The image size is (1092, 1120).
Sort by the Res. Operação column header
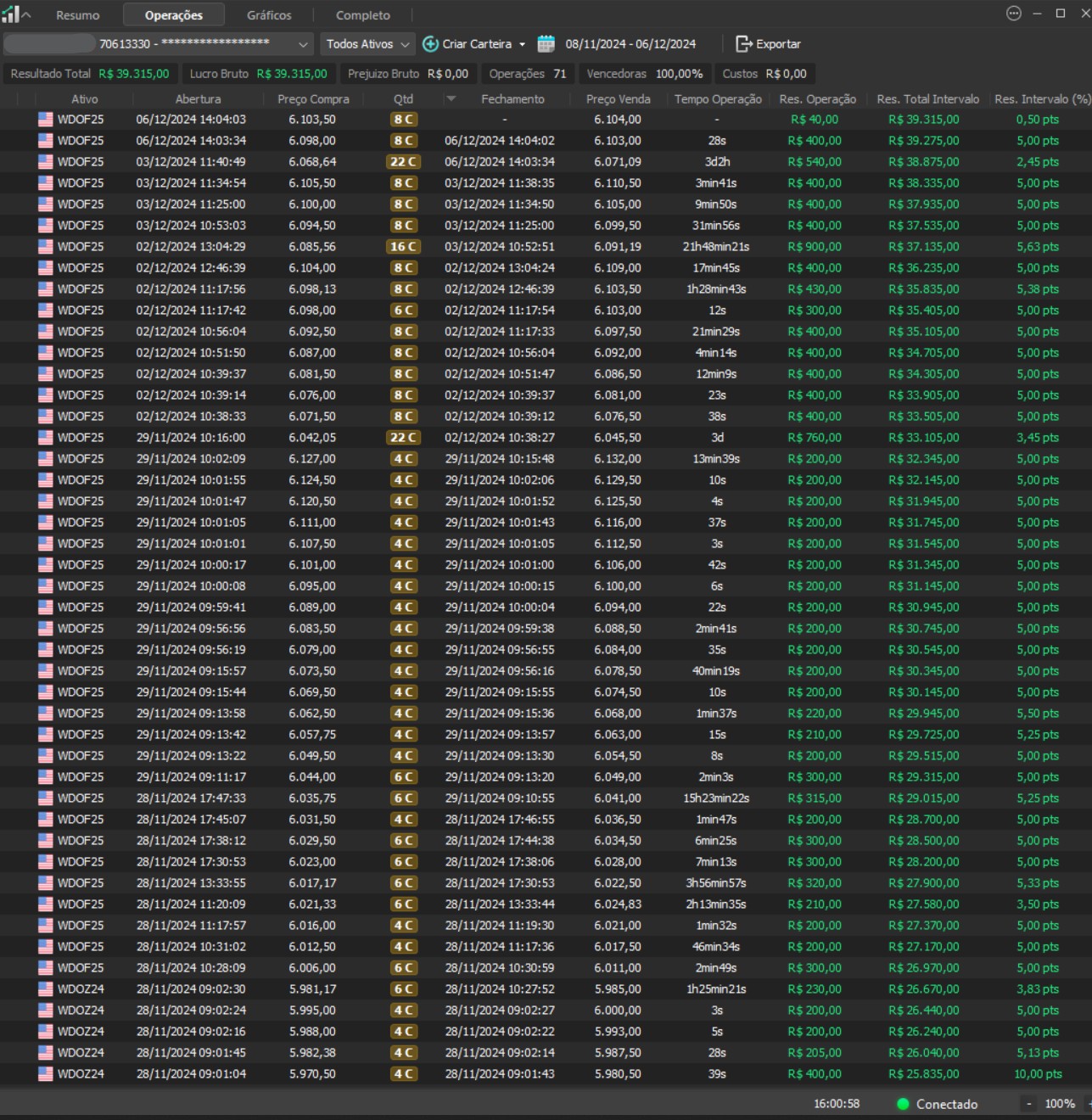coord(817,99)
